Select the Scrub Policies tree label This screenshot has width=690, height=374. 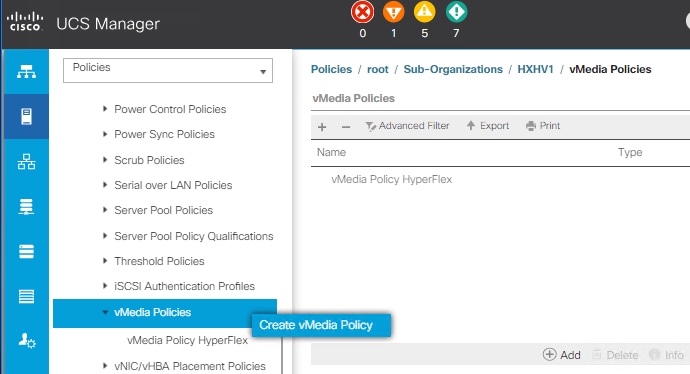point(149,160)
